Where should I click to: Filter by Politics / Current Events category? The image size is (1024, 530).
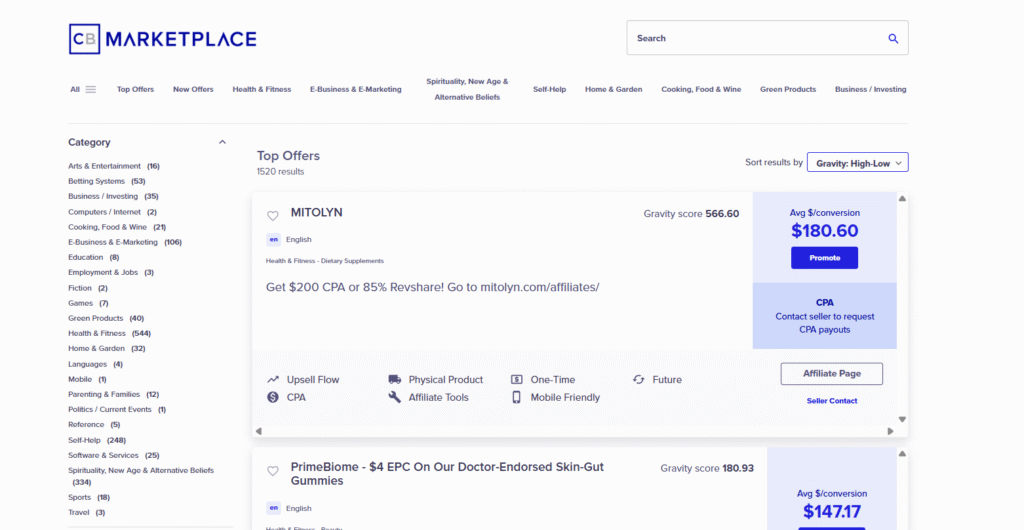[117, 409]
